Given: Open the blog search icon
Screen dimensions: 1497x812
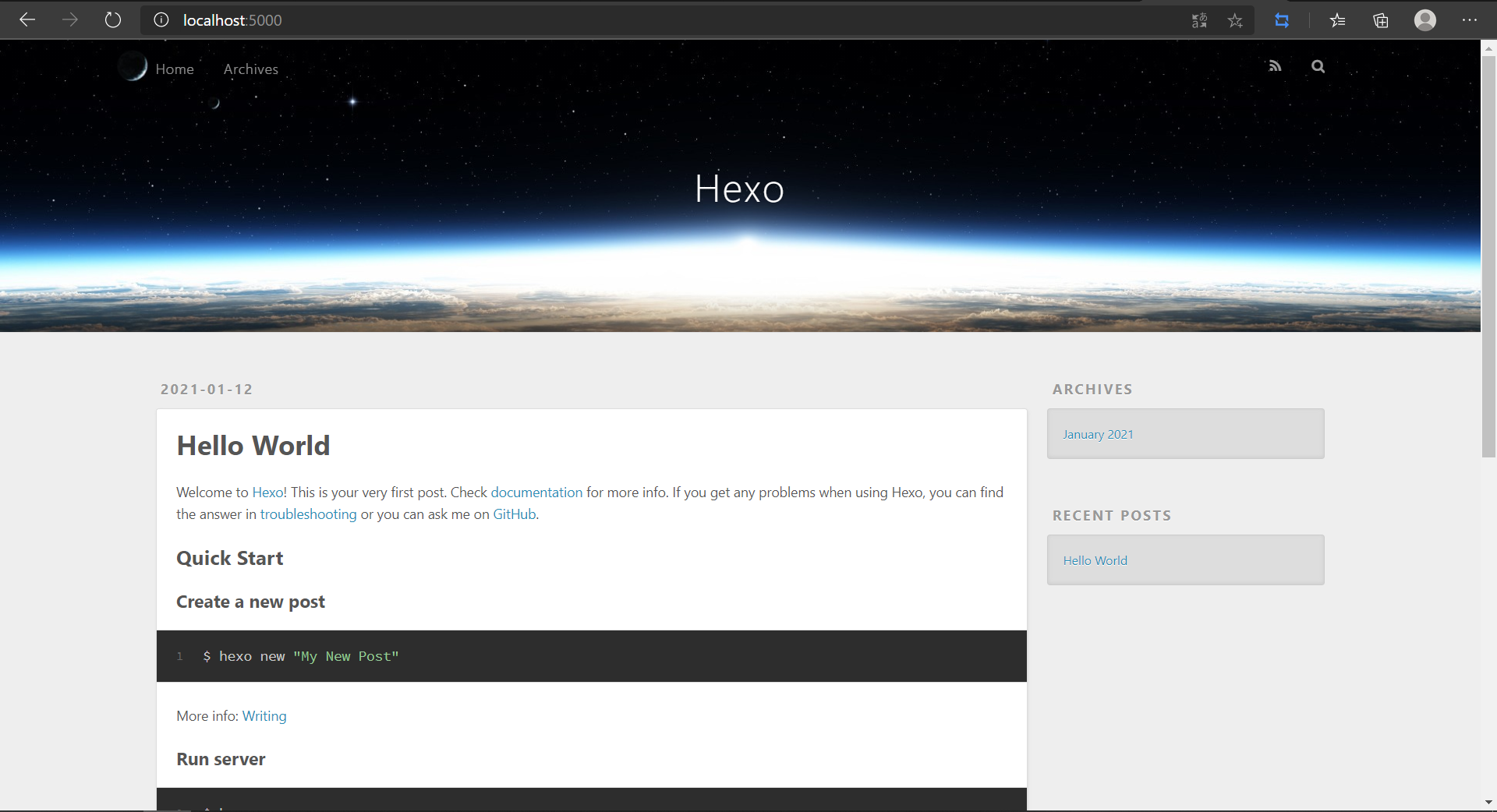Looking at the screenshot, I should (1318, 66).
